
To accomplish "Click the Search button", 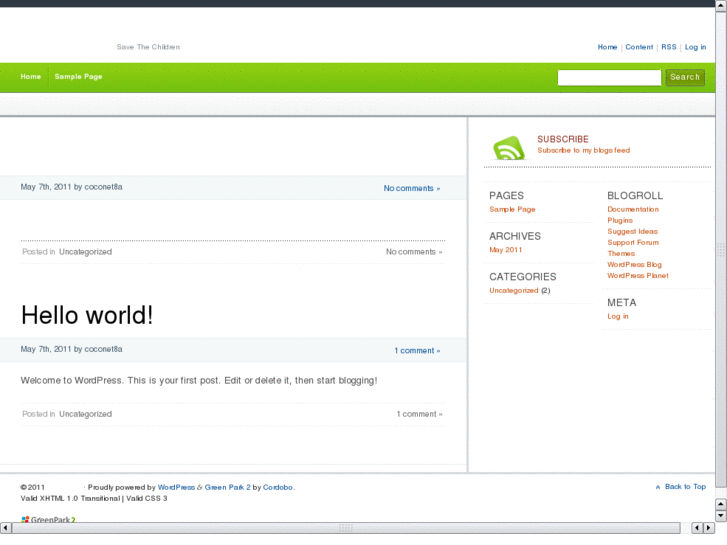I will 685,77.
